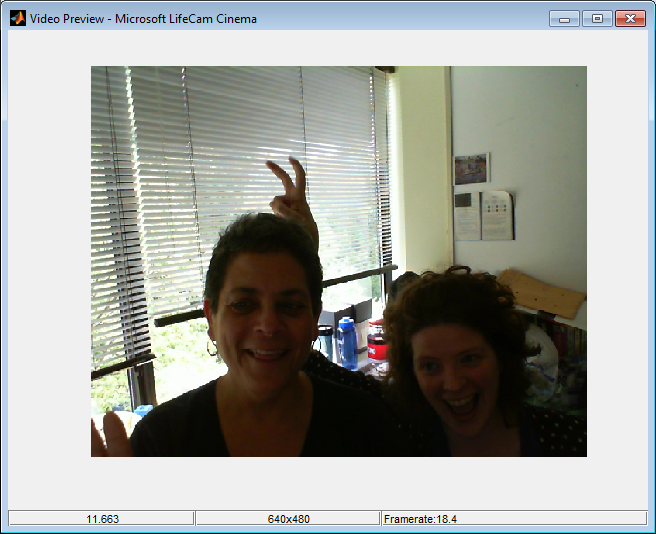Click the 640x480 resolution status field
Screen dimensions: 656x534
click(287, 518)
